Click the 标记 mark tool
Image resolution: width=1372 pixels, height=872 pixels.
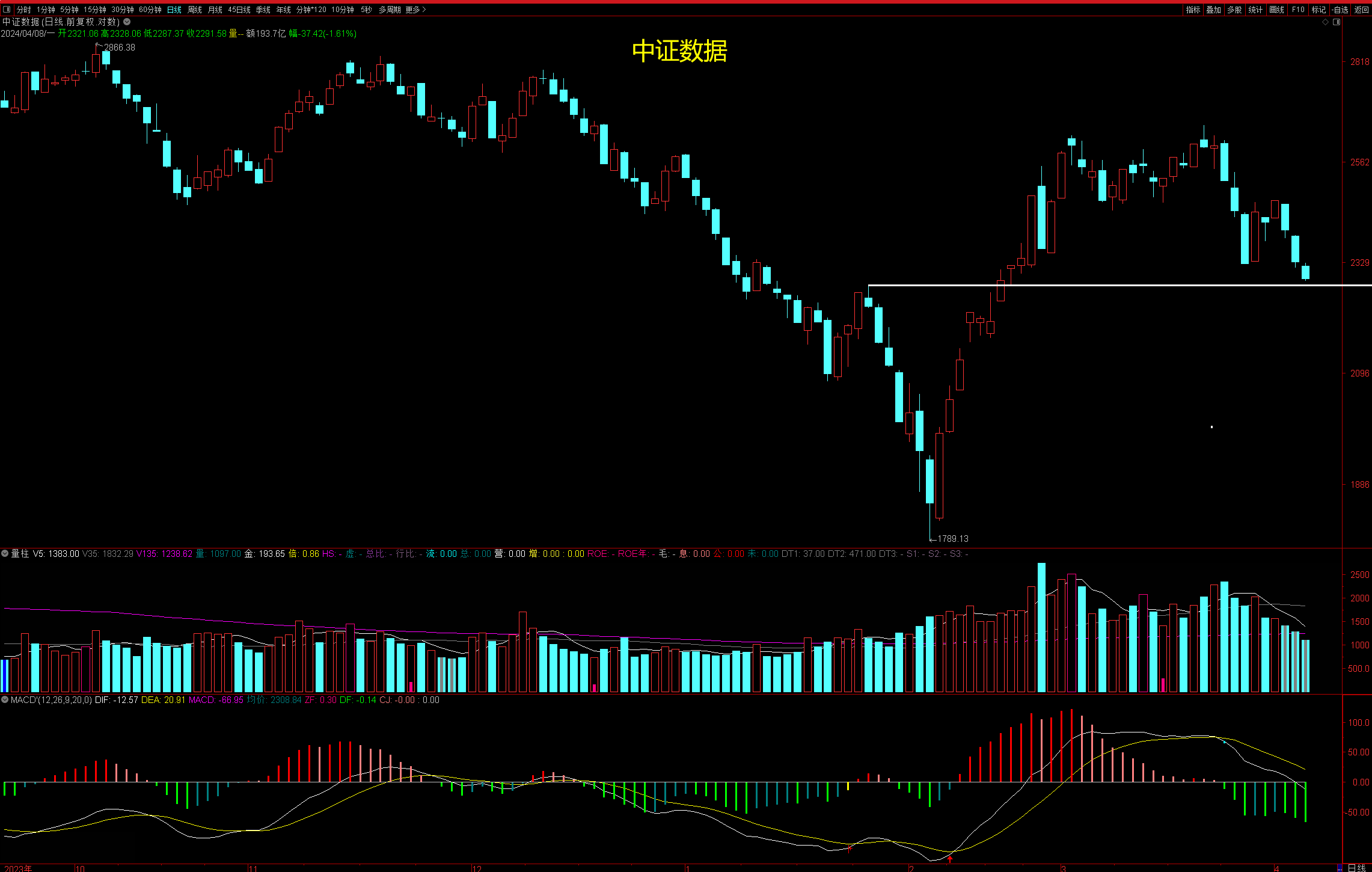coord(1318,10)
